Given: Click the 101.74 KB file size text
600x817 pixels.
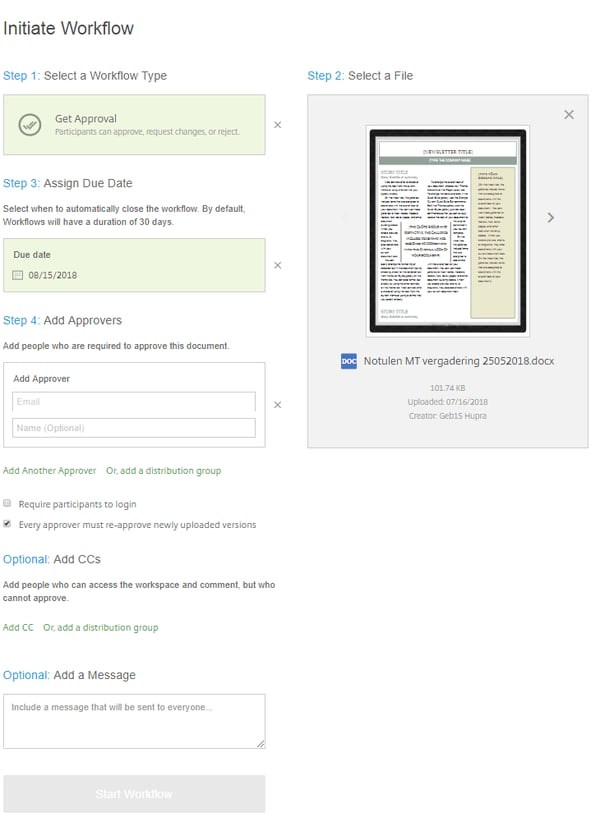Looking at the screenshot, I should click(x=447, y=388).
